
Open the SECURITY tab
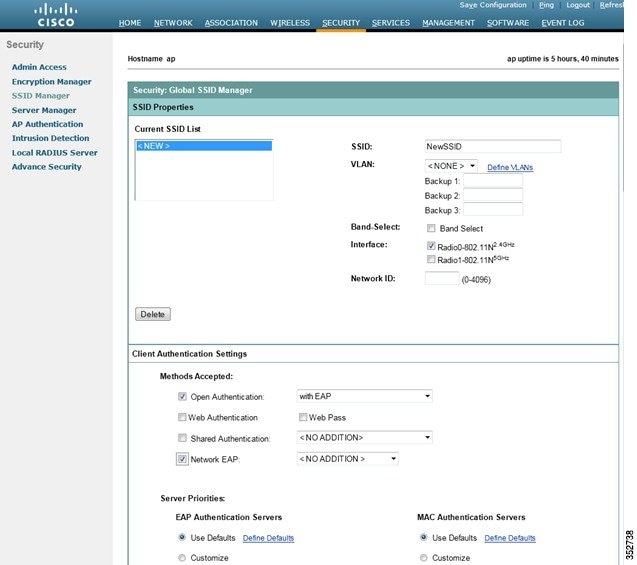pyautogui.click(x=341, y=23)
